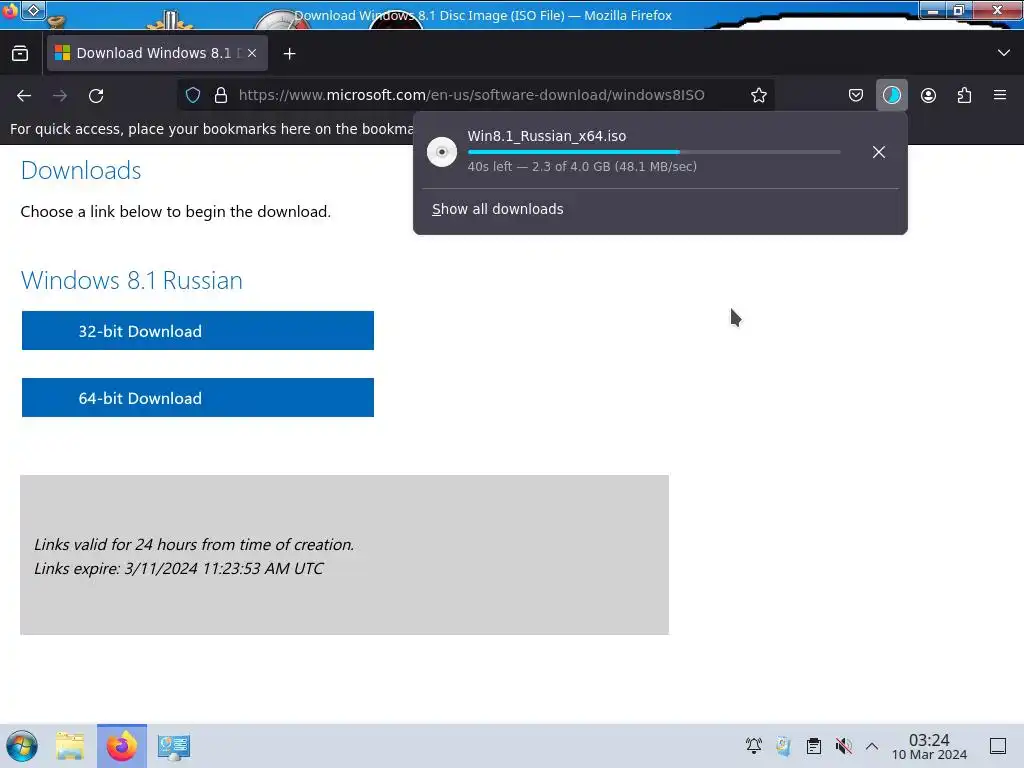
Task: Open Save to Pocket
Action: pos(856,95)
